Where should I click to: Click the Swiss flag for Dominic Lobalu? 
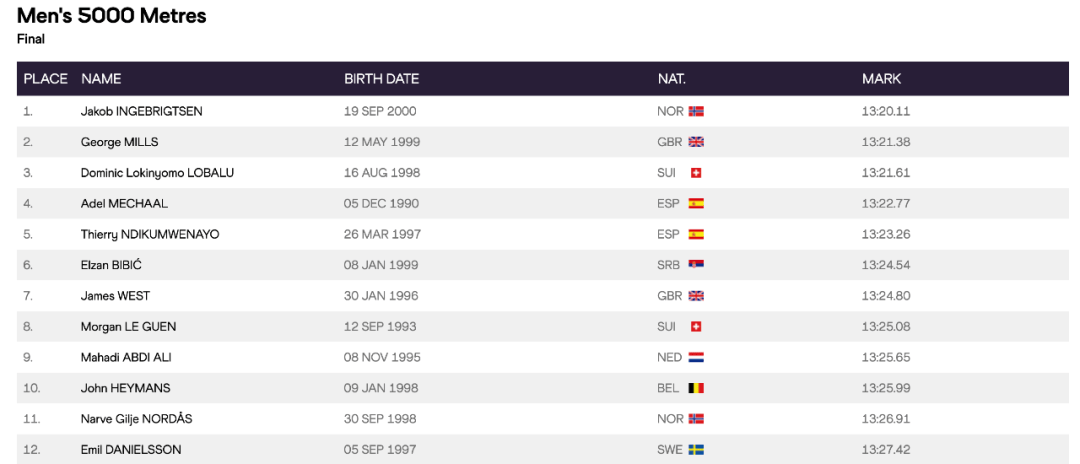pyautogui.click(x=697, y=173)
